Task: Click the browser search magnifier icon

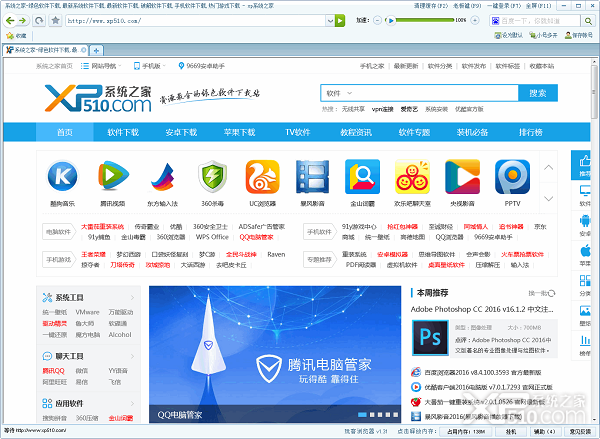Action: click(x=588, y=21)
